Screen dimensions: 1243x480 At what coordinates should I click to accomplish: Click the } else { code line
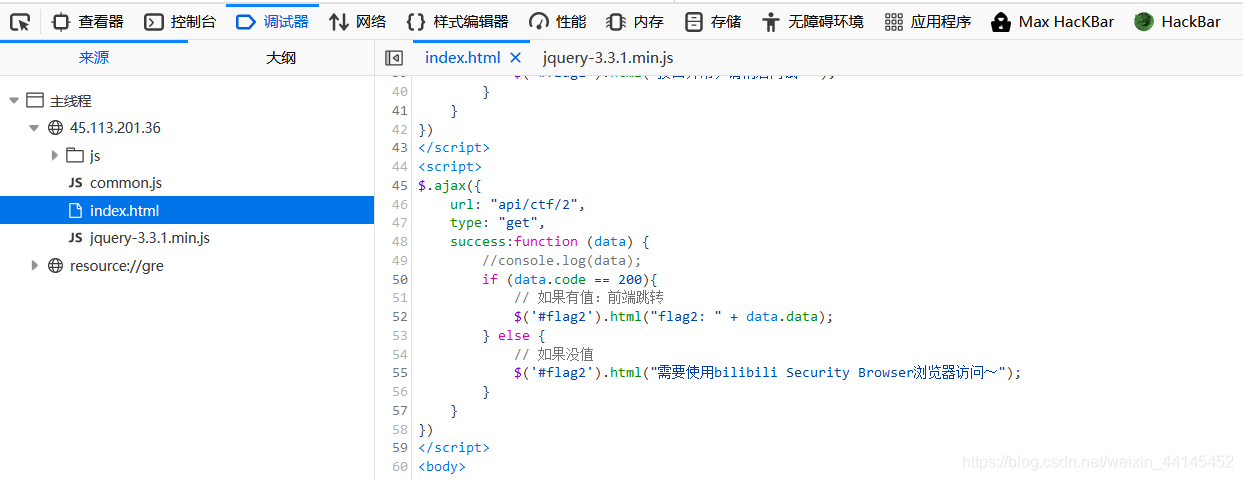point(514,335)
